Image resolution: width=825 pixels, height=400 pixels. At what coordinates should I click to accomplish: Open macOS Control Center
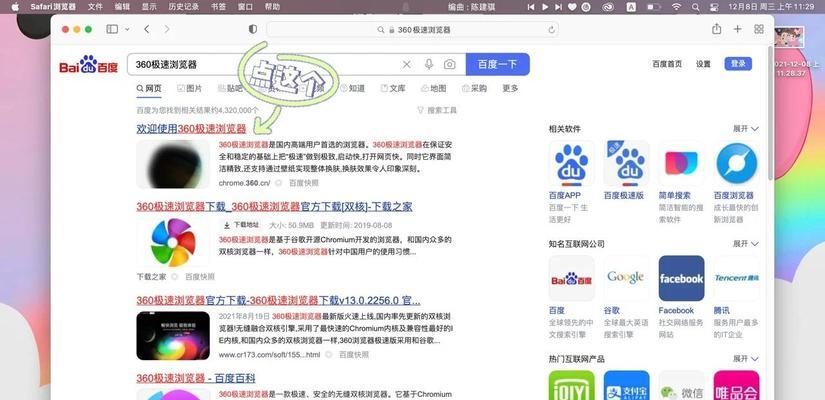pyautogui.click(x=714, y=7)
